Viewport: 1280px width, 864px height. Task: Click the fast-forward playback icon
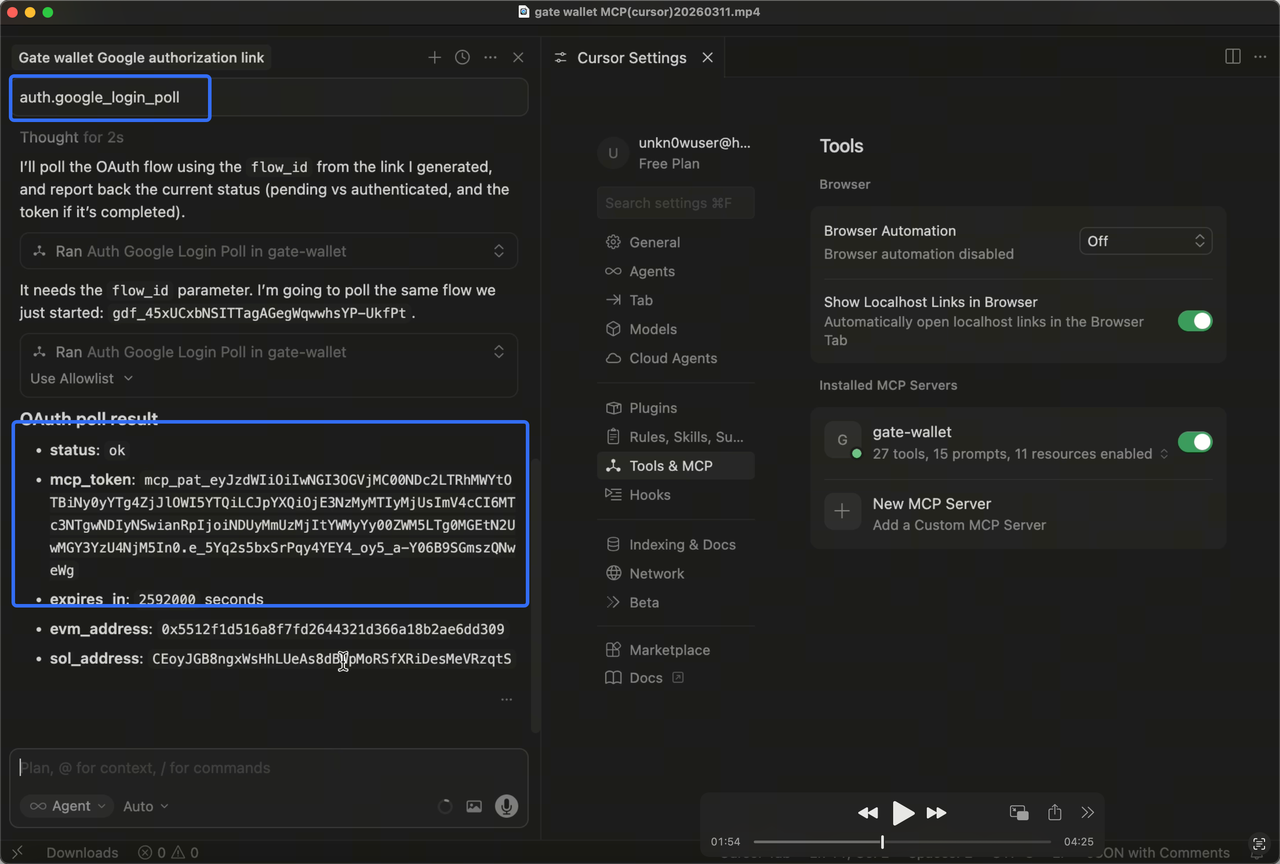point(936,813)
